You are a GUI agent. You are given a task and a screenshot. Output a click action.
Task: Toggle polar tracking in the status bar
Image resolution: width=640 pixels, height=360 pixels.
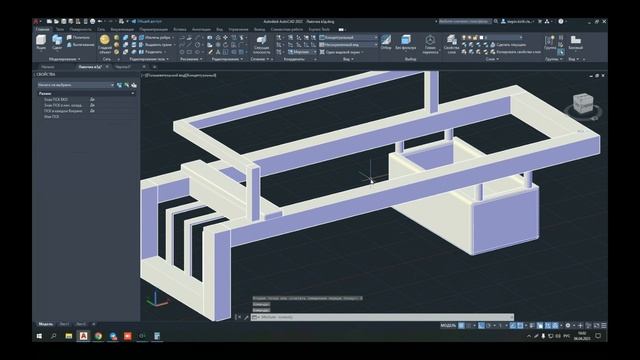click(x=488, y=325)
